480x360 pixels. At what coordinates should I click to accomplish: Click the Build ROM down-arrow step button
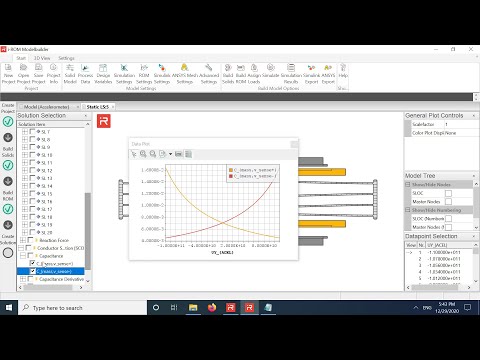tap(8, 181)
